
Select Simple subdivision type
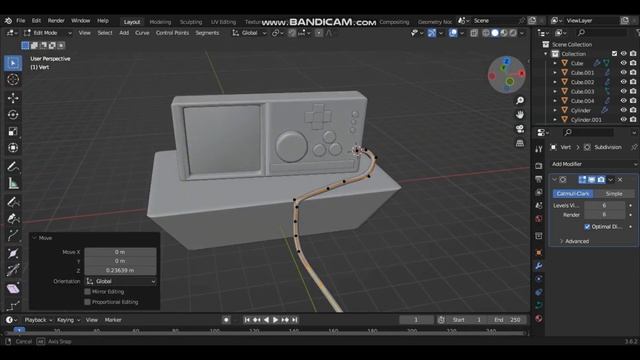[x=614, y=194]
